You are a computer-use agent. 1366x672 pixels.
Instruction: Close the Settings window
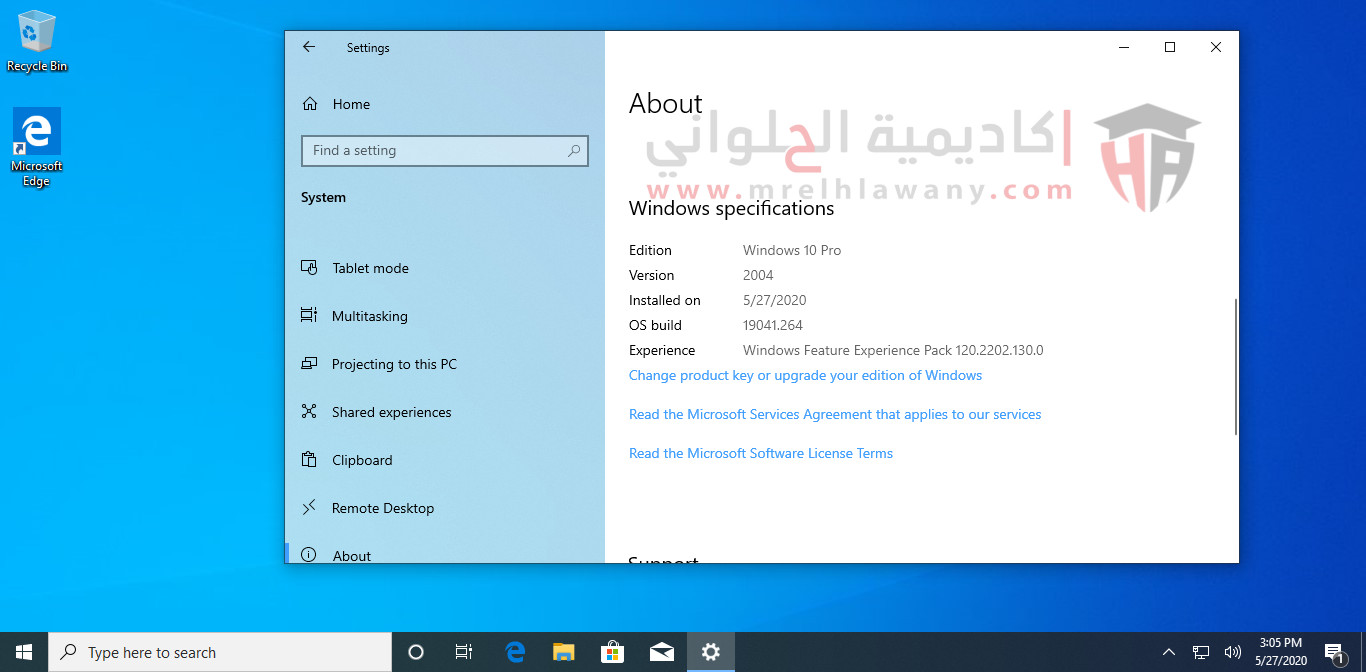coord(1216,47)
